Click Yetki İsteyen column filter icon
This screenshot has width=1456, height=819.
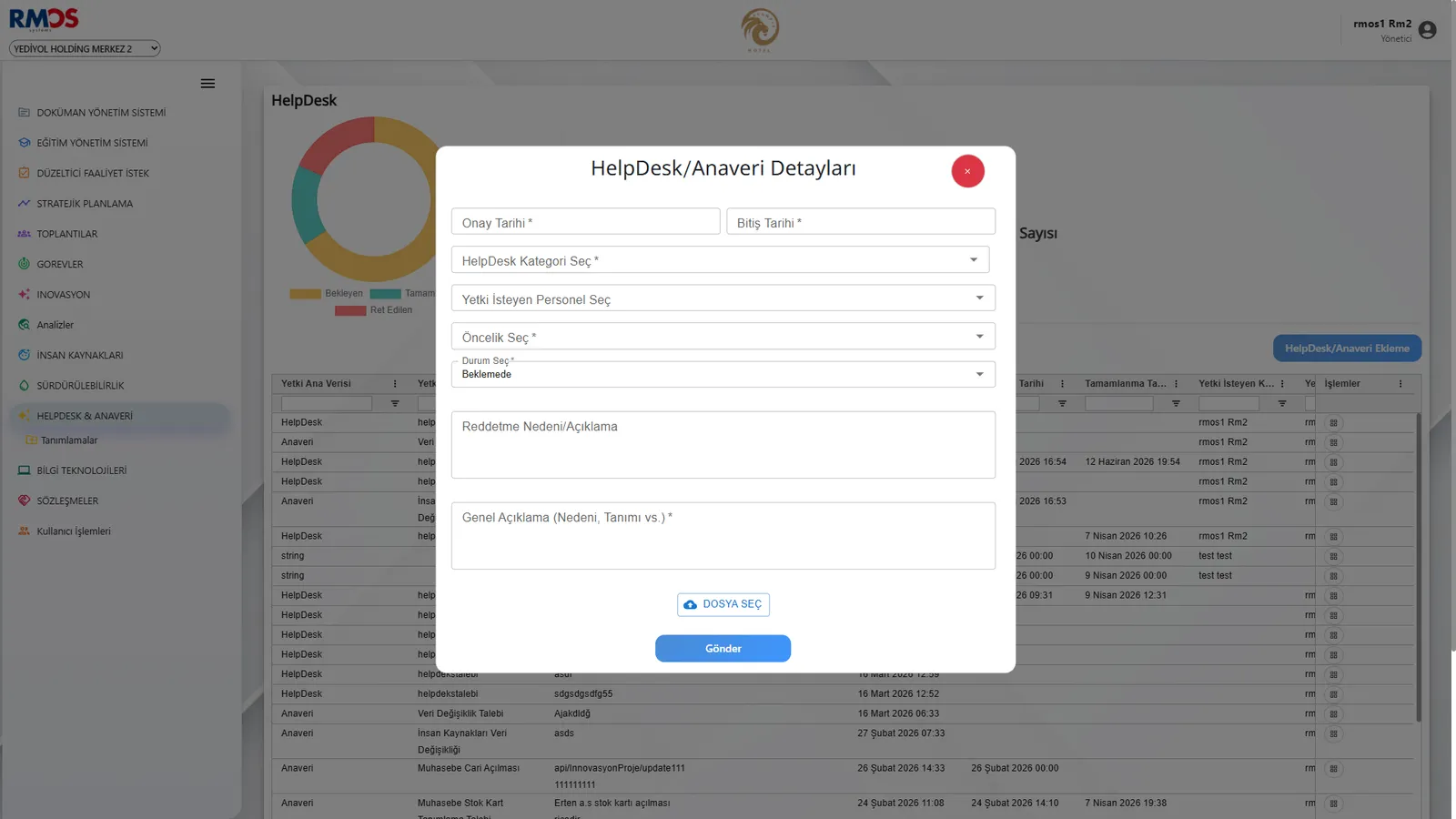click(x=1282, y=403)
